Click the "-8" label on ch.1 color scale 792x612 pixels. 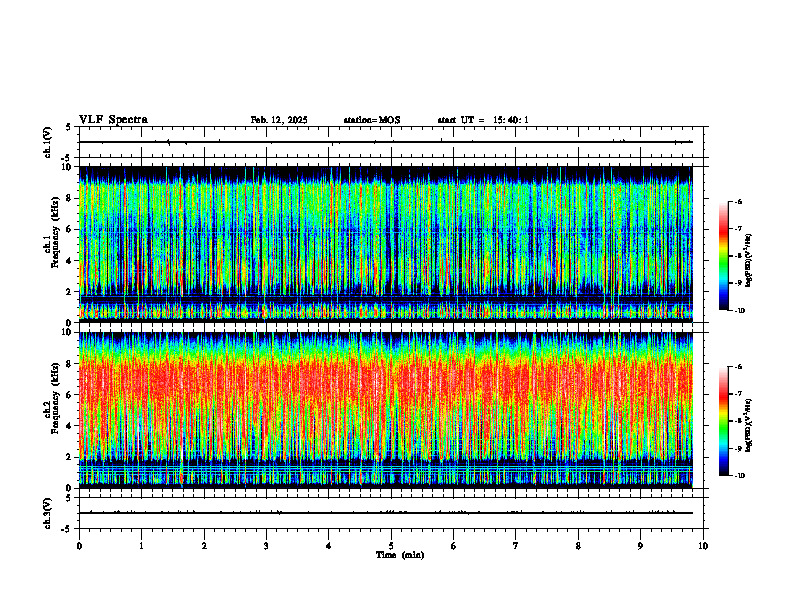(738, 256)
